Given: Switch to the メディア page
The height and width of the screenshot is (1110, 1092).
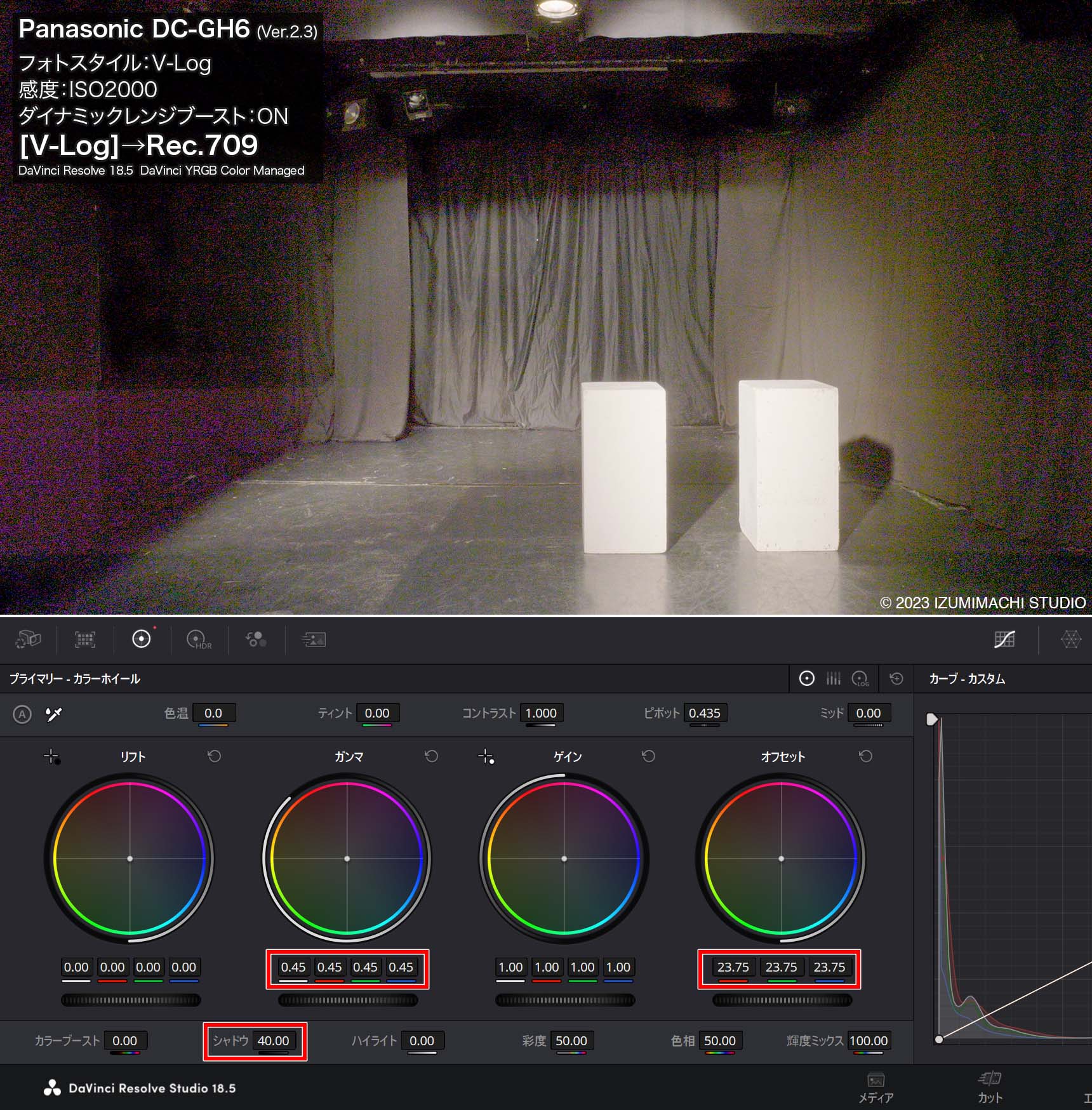Looking at the screenshot, I should coord(876,1087).
